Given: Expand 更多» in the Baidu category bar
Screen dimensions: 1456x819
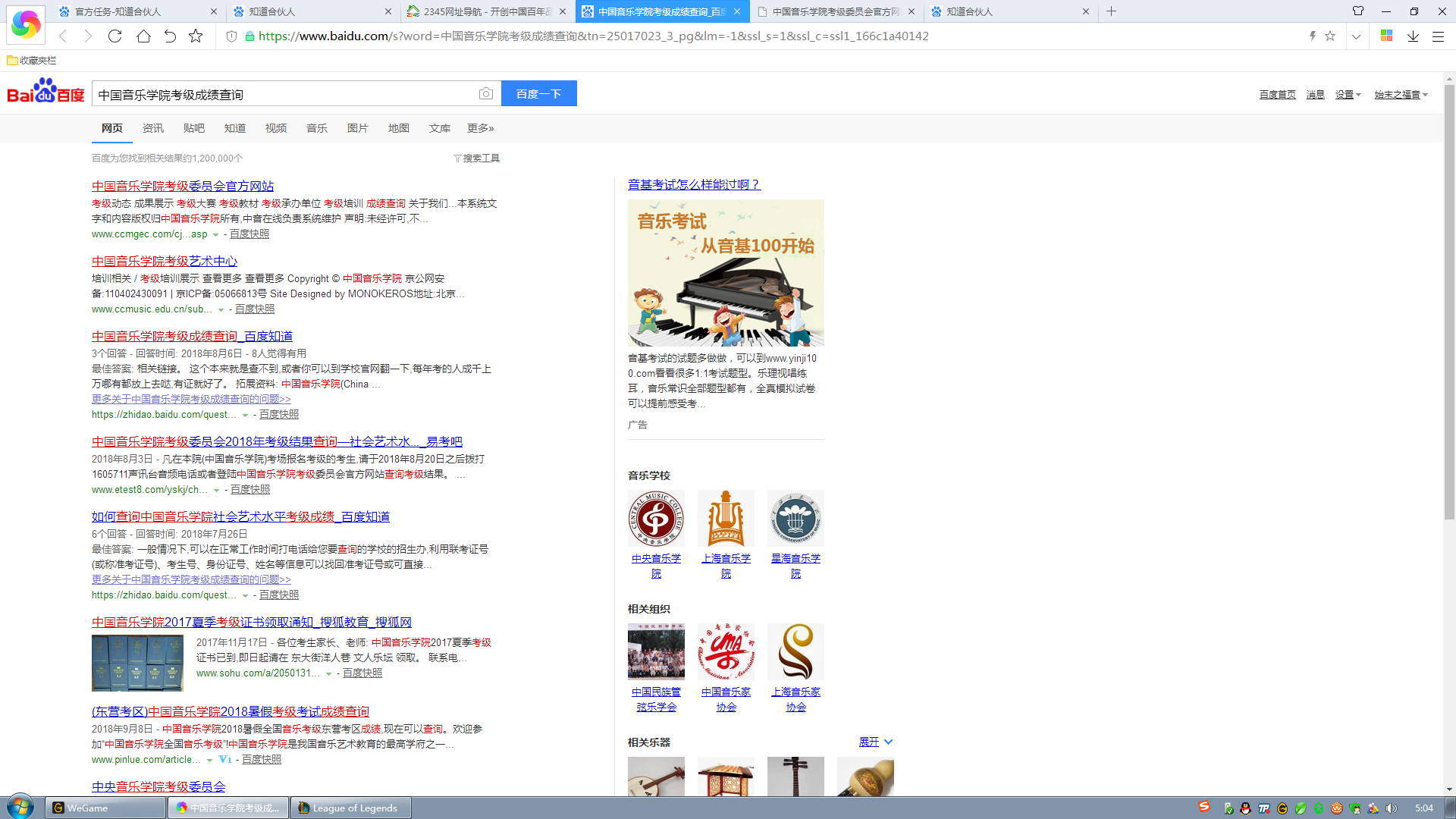Looking at the screenshot, I should [x=481, y=128].
